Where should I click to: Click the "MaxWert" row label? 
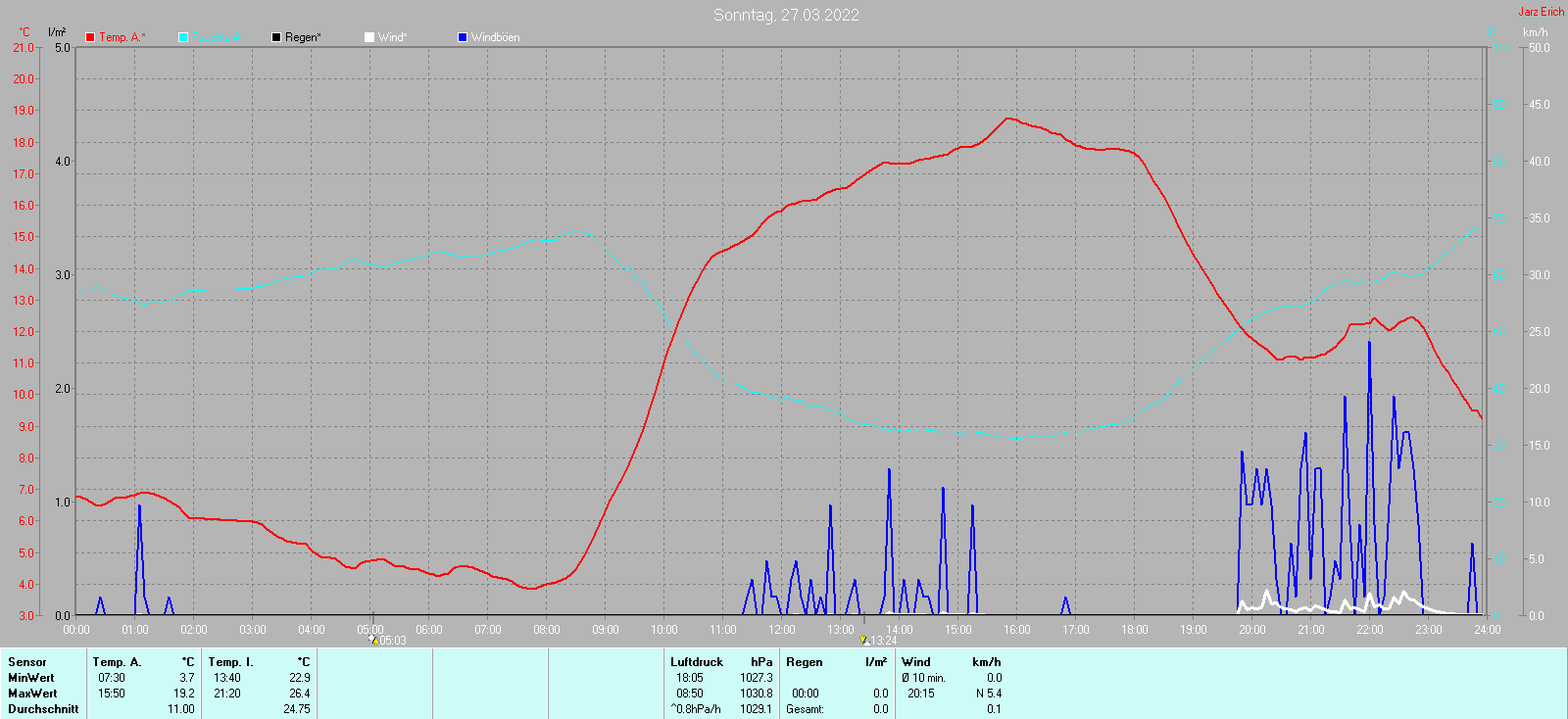pos(32,694)
